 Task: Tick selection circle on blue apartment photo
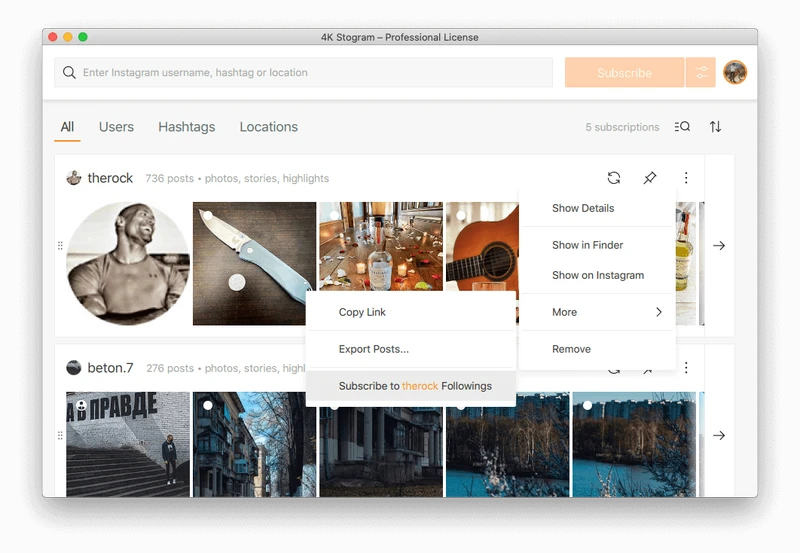[208, 405]
